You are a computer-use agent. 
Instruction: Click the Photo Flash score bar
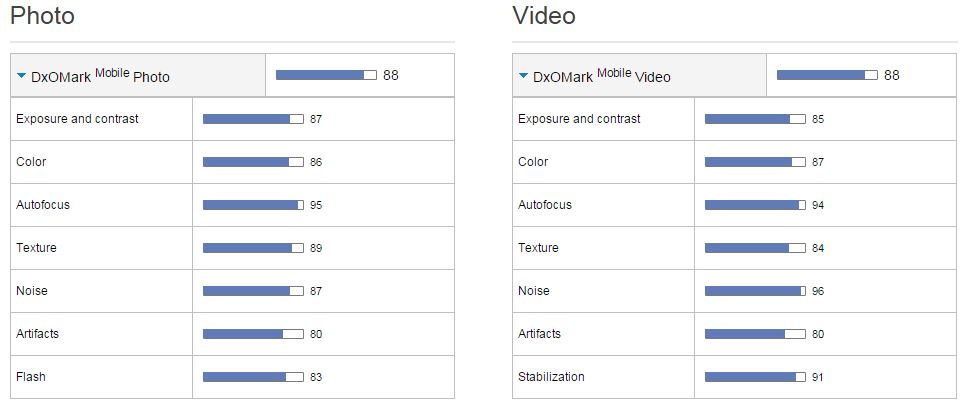coord(253,377)
